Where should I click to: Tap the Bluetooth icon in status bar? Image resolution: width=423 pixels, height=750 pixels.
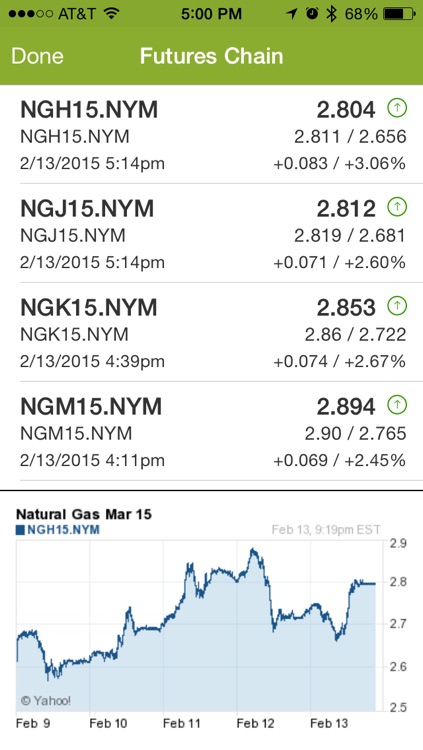331,14
